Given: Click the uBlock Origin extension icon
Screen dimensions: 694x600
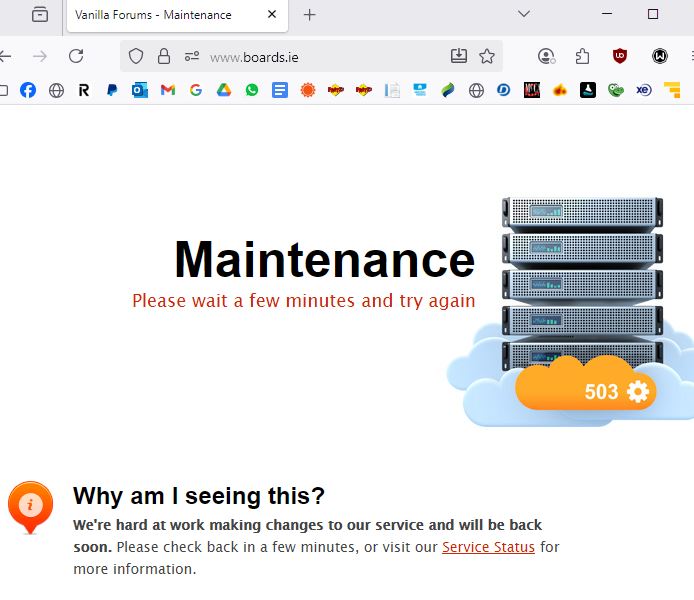Looking at the screenshot, I should click(x=620, y=56).
